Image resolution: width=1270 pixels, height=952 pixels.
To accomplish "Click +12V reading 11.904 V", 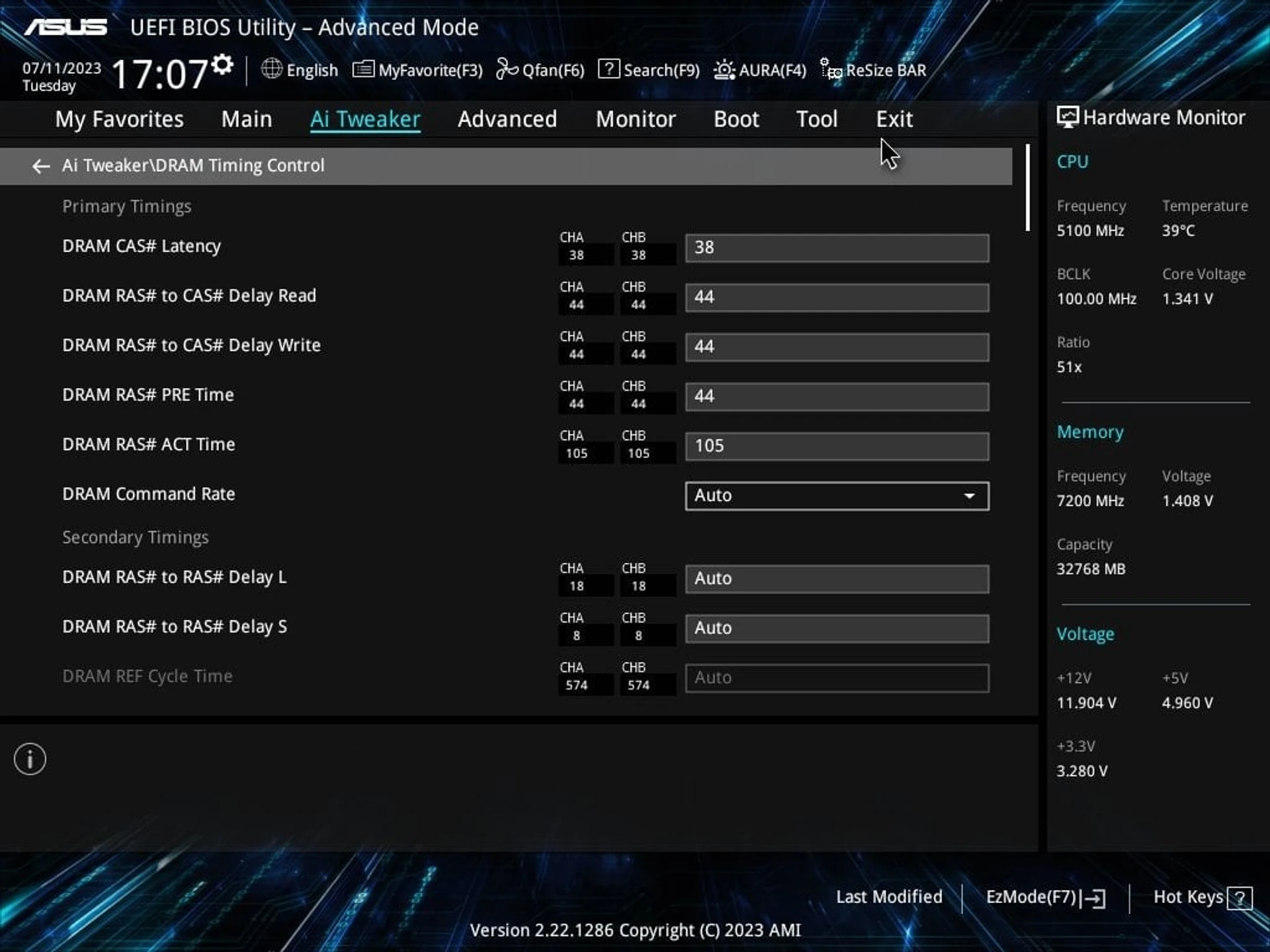I will point(1086,703).
